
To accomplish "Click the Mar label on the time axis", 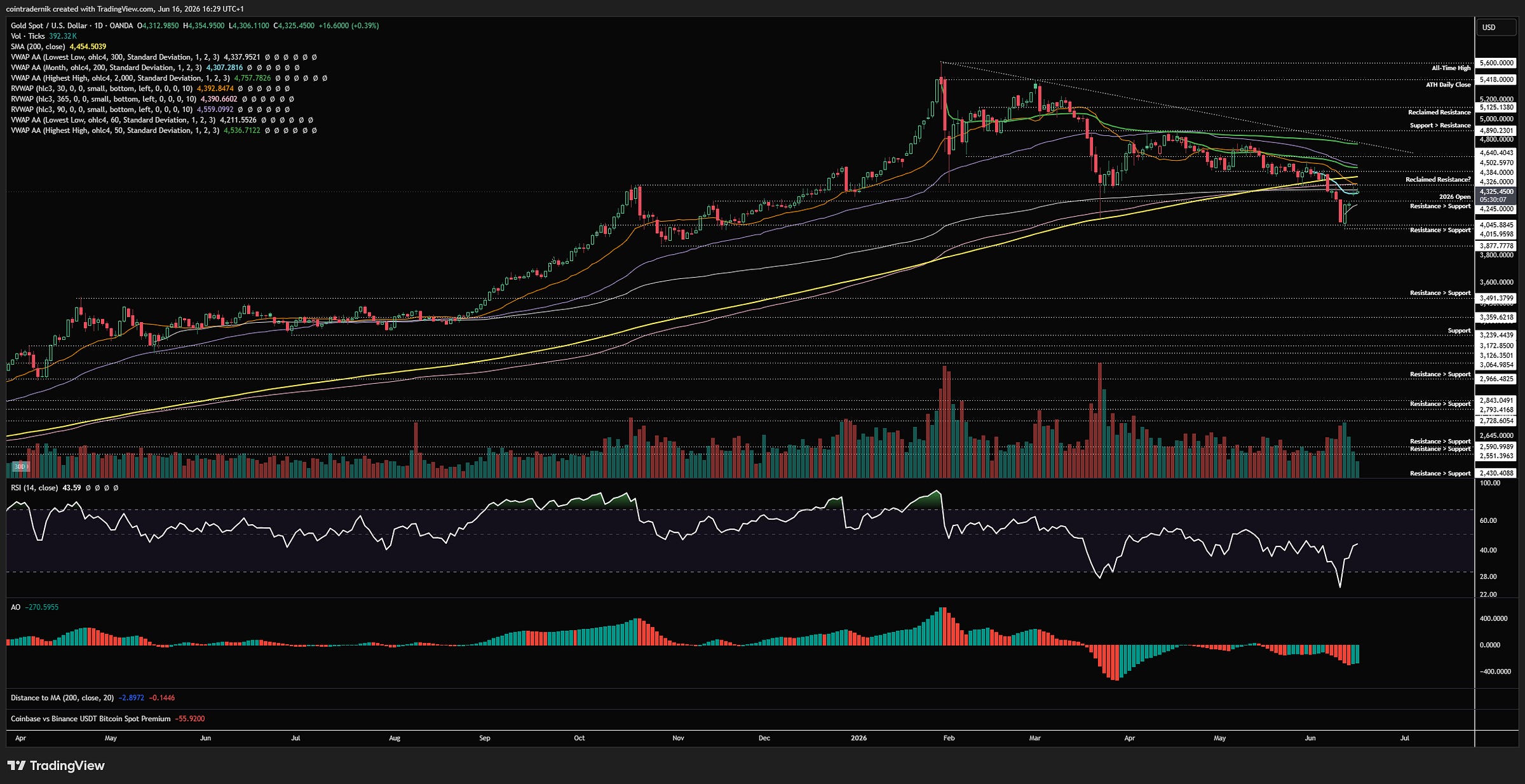I will 1035,738.
